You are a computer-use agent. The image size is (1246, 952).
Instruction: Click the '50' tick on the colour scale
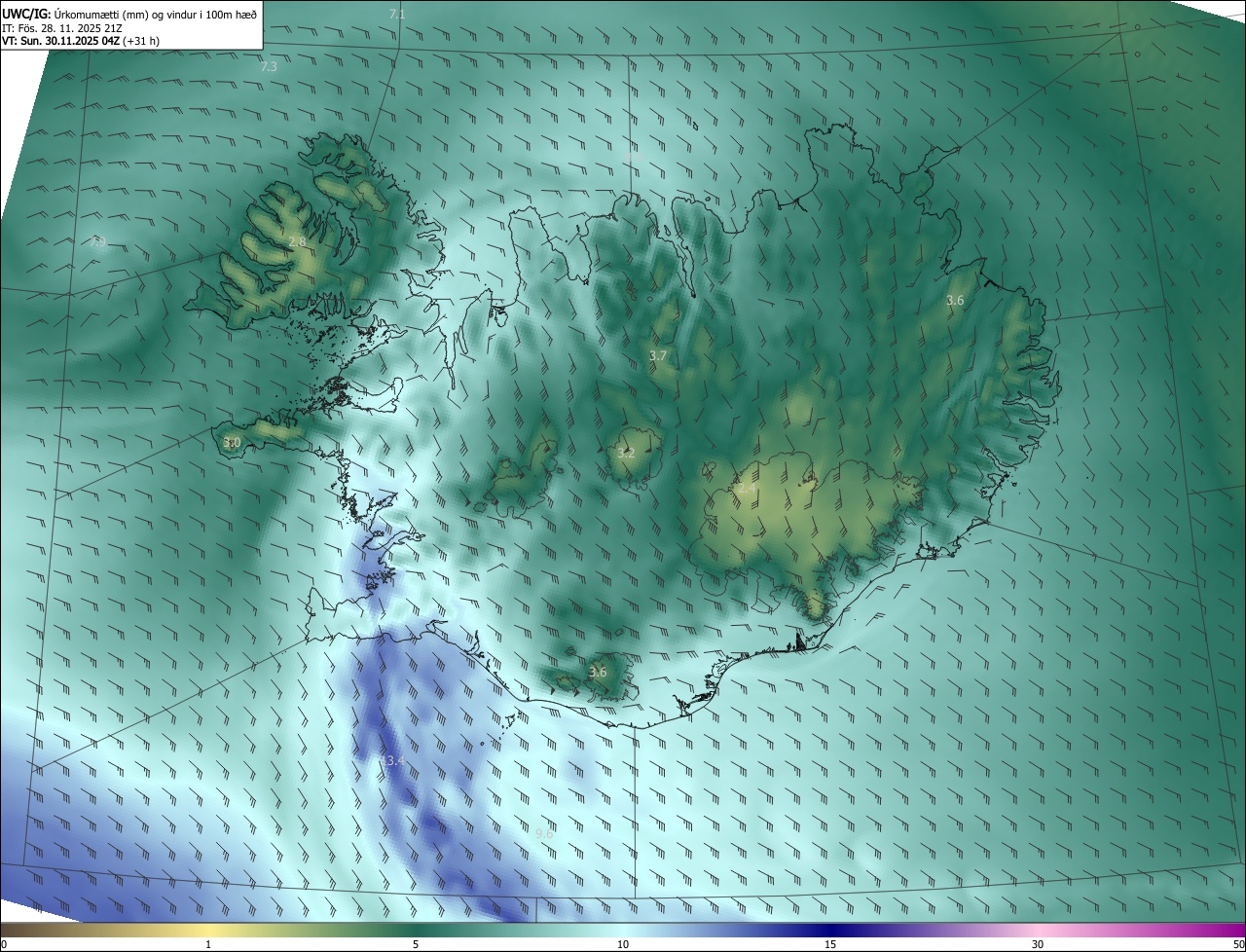pyautogui.click(x=1238, y=945)
